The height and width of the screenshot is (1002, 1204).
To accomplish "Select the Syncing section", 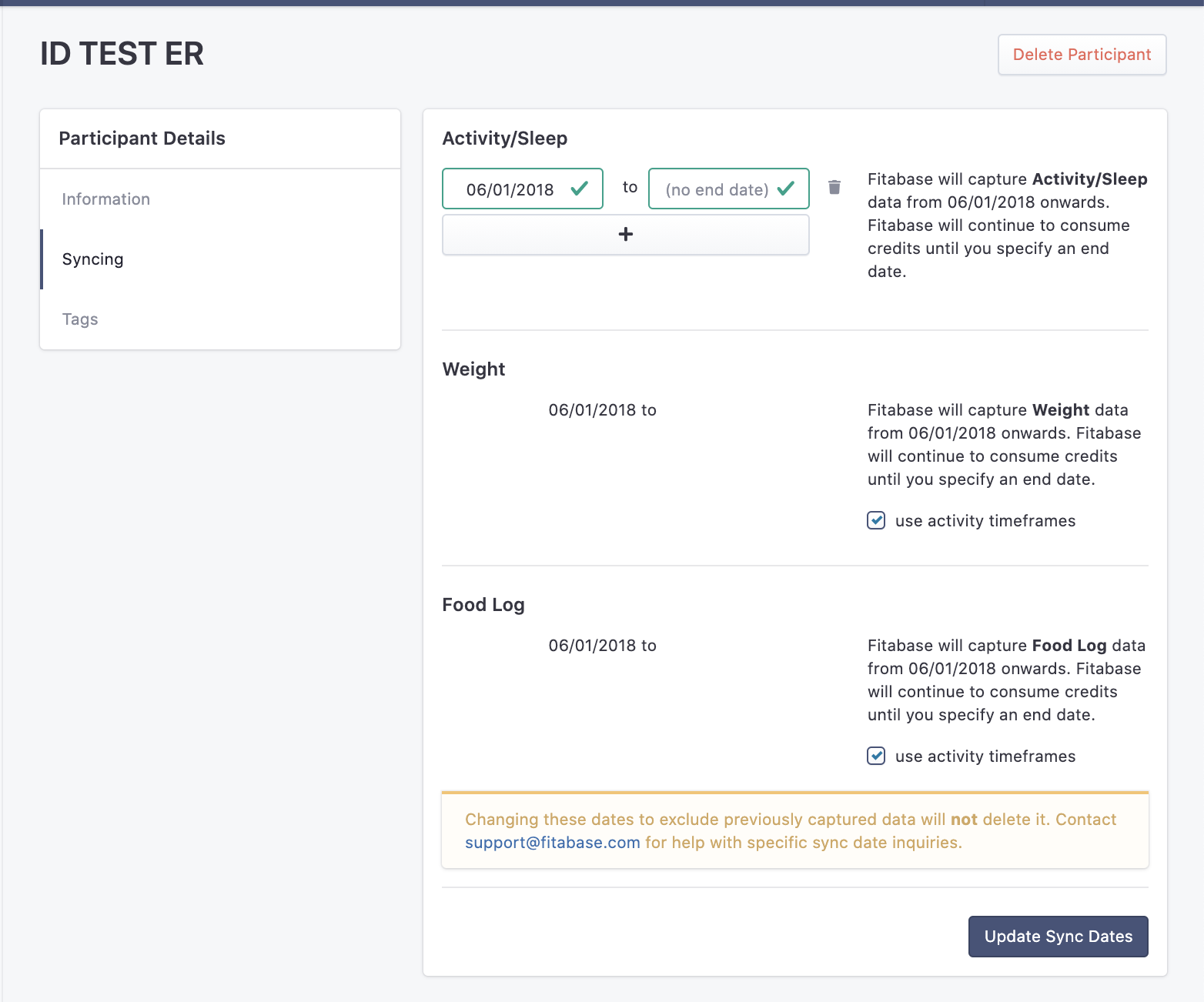I will click(x=220, y=259).
